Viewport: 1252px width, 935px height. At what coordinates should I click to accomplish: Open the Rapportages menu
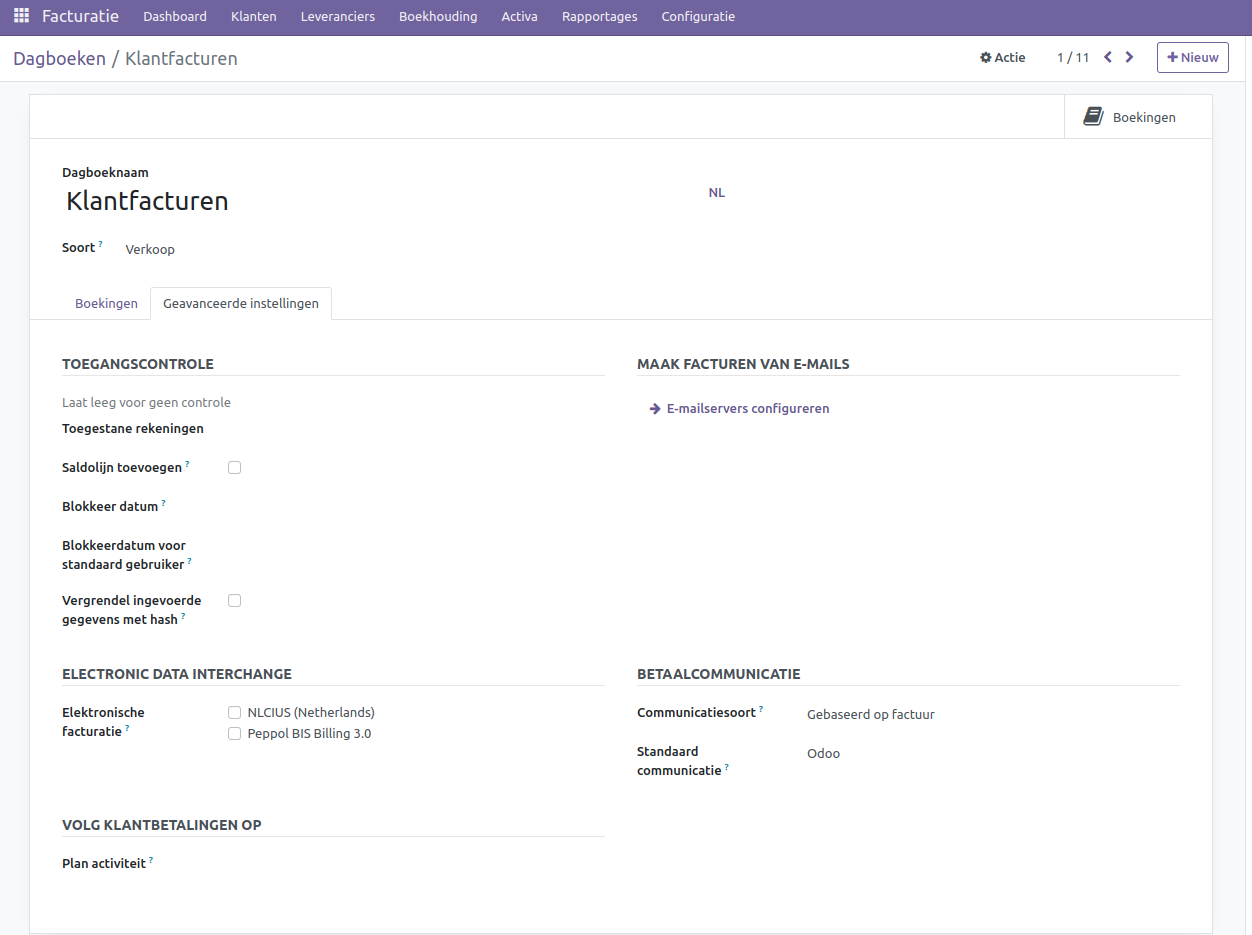pos(599,16)
